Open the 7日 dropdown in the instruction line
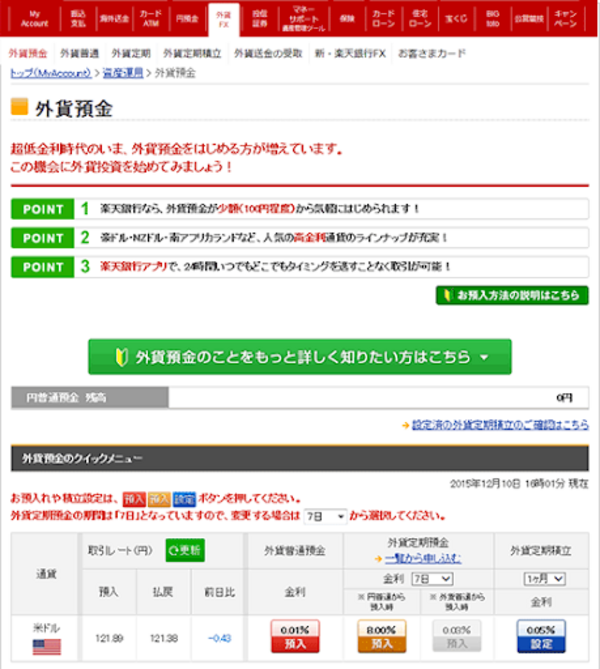Screen dimensions: 600x669 (325, 516)
